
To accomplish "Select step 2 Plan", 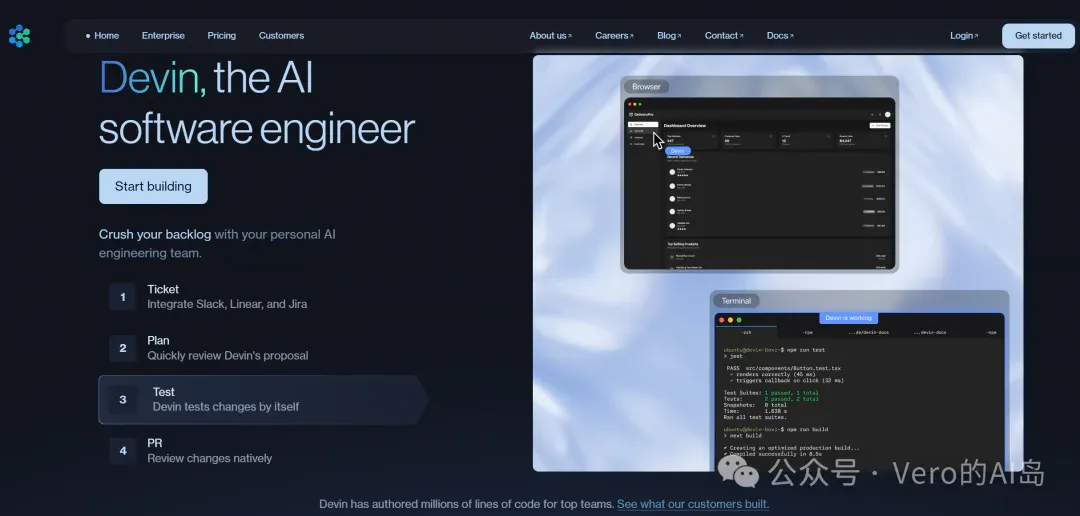I will click(262, 348).
